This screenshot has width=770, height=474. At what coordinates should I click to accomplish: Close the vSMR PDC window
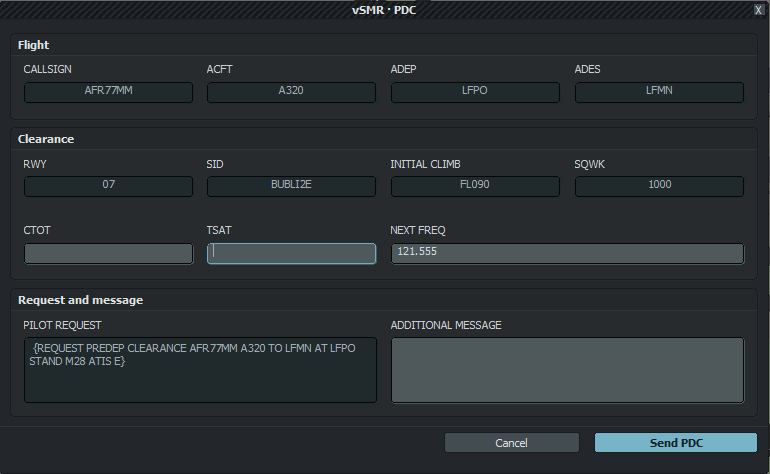(x=758, y=10)
